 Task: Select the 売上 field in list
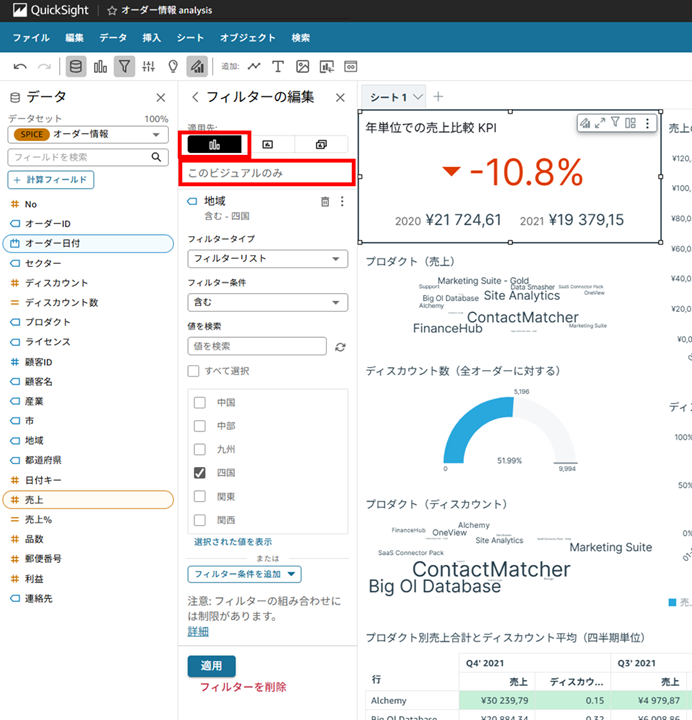[88, 500]
